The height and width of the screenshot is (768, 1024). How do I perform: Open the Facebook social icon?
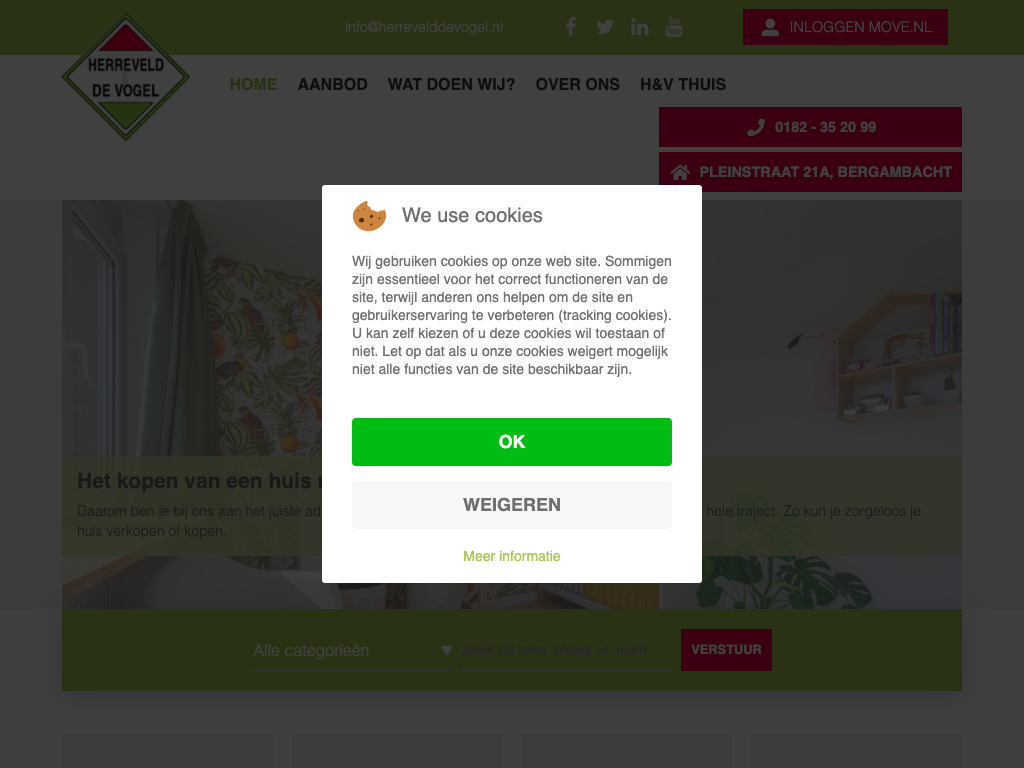point(571,27)
